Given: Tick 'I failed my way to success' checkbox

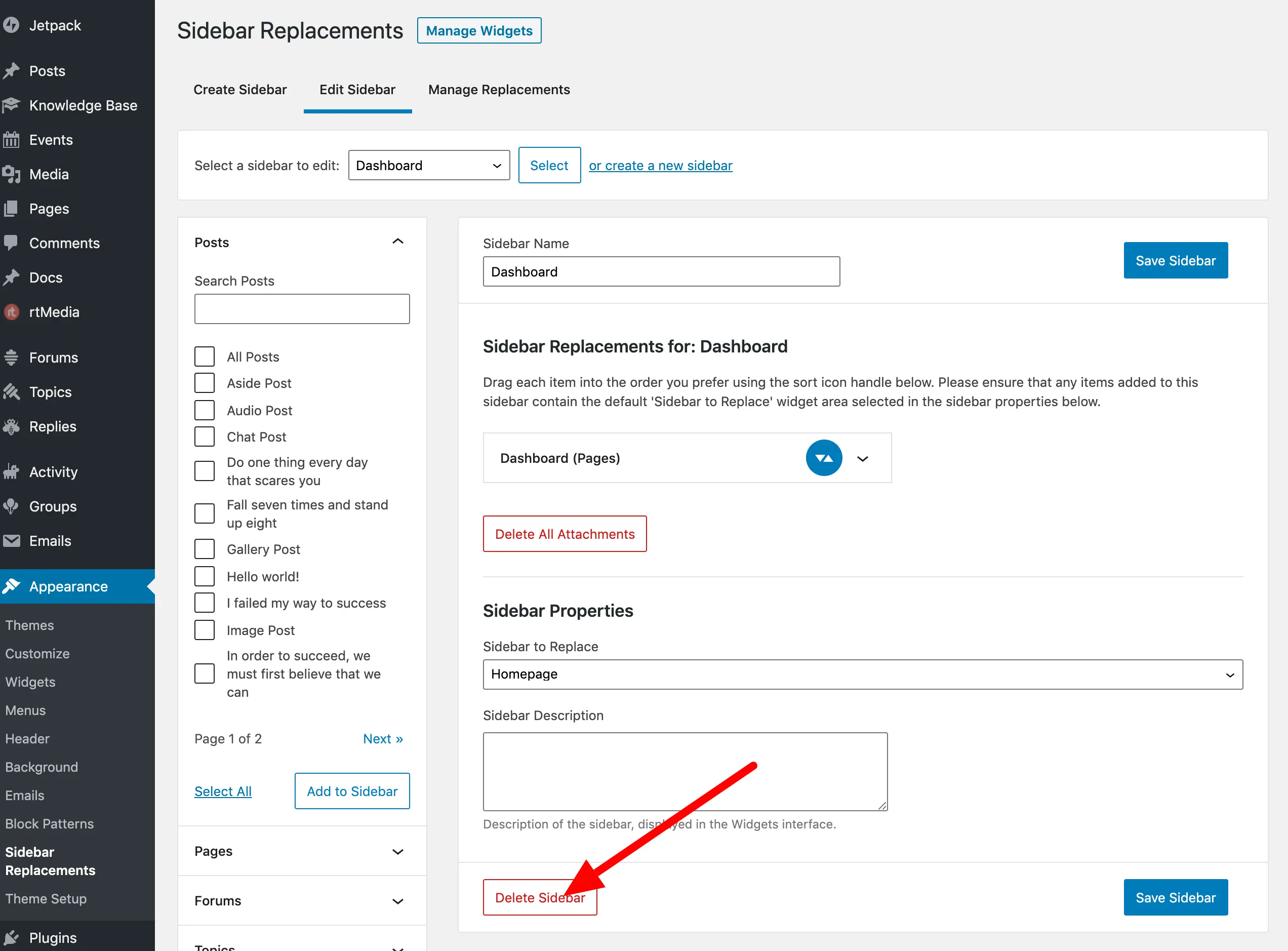Looking at the screenshot, I should coord(205,603).
